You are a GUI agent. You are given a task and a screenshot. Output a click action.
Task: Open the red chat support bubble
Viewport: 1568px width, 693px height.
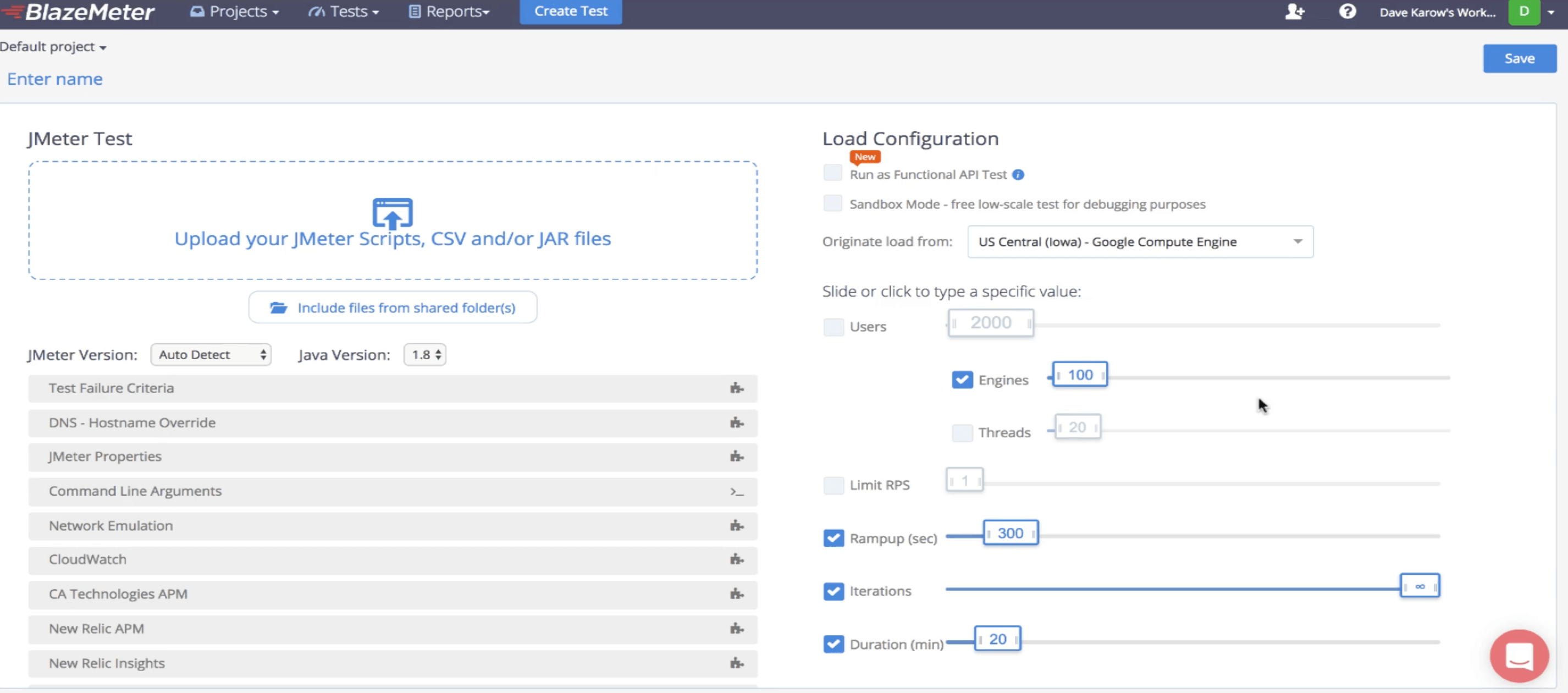coord(1519,655)
